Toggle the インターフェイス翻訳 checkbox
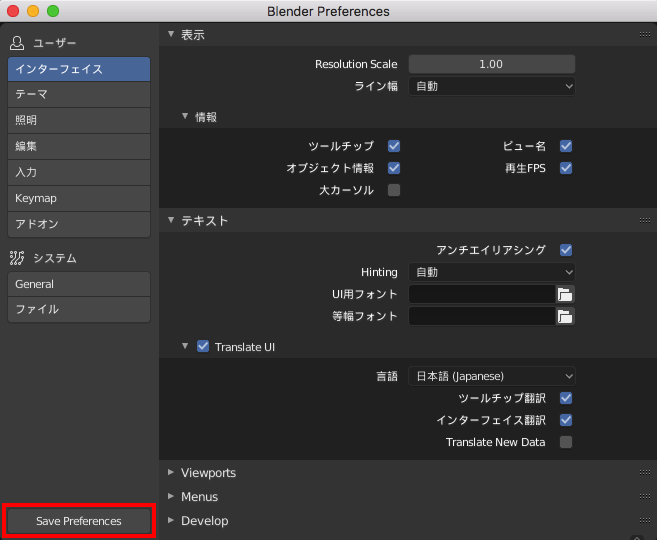The image size is (657, 540). (x=566, y=420)
